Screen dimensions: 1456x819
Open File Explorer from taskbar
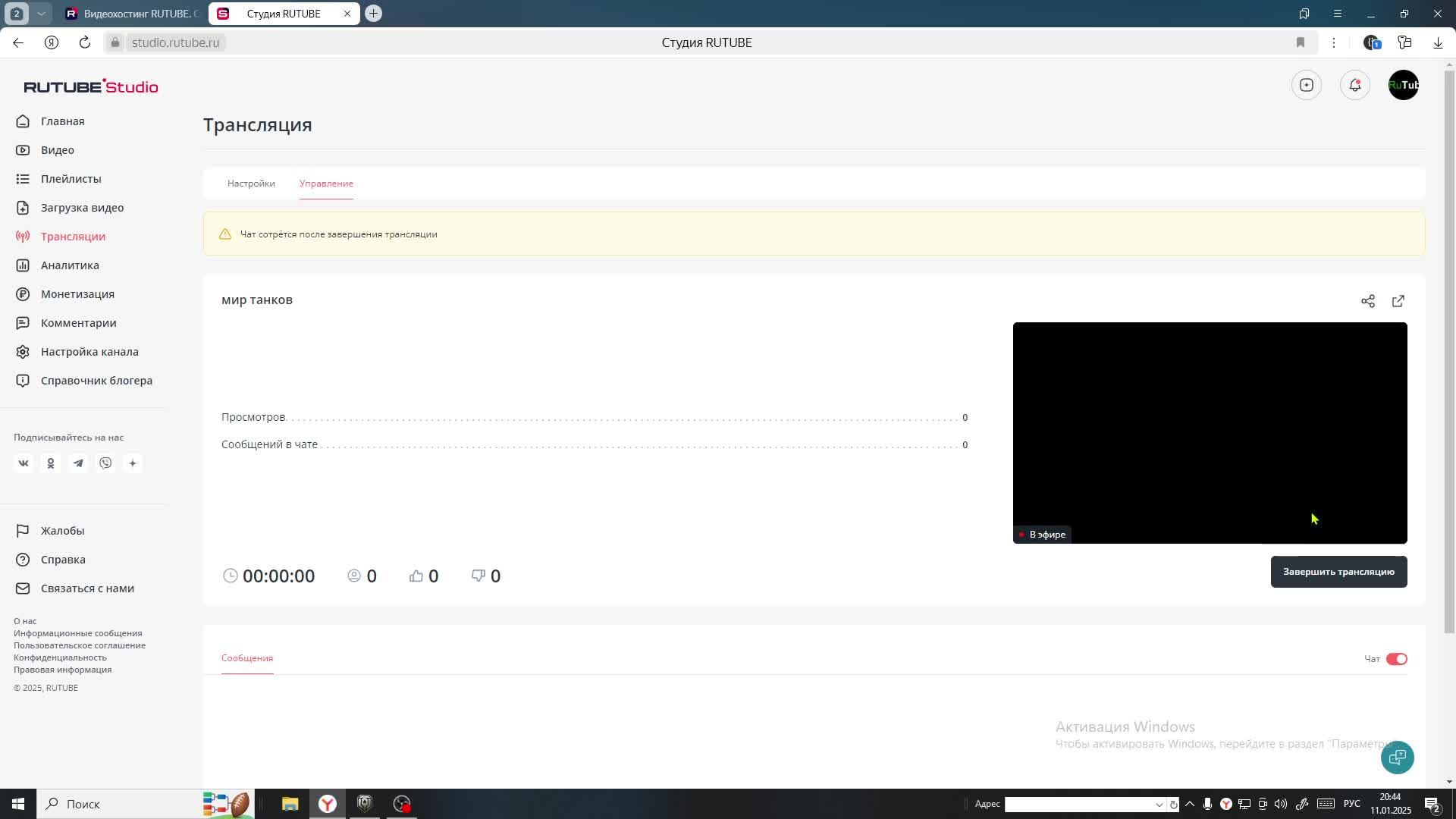point(290,804)
